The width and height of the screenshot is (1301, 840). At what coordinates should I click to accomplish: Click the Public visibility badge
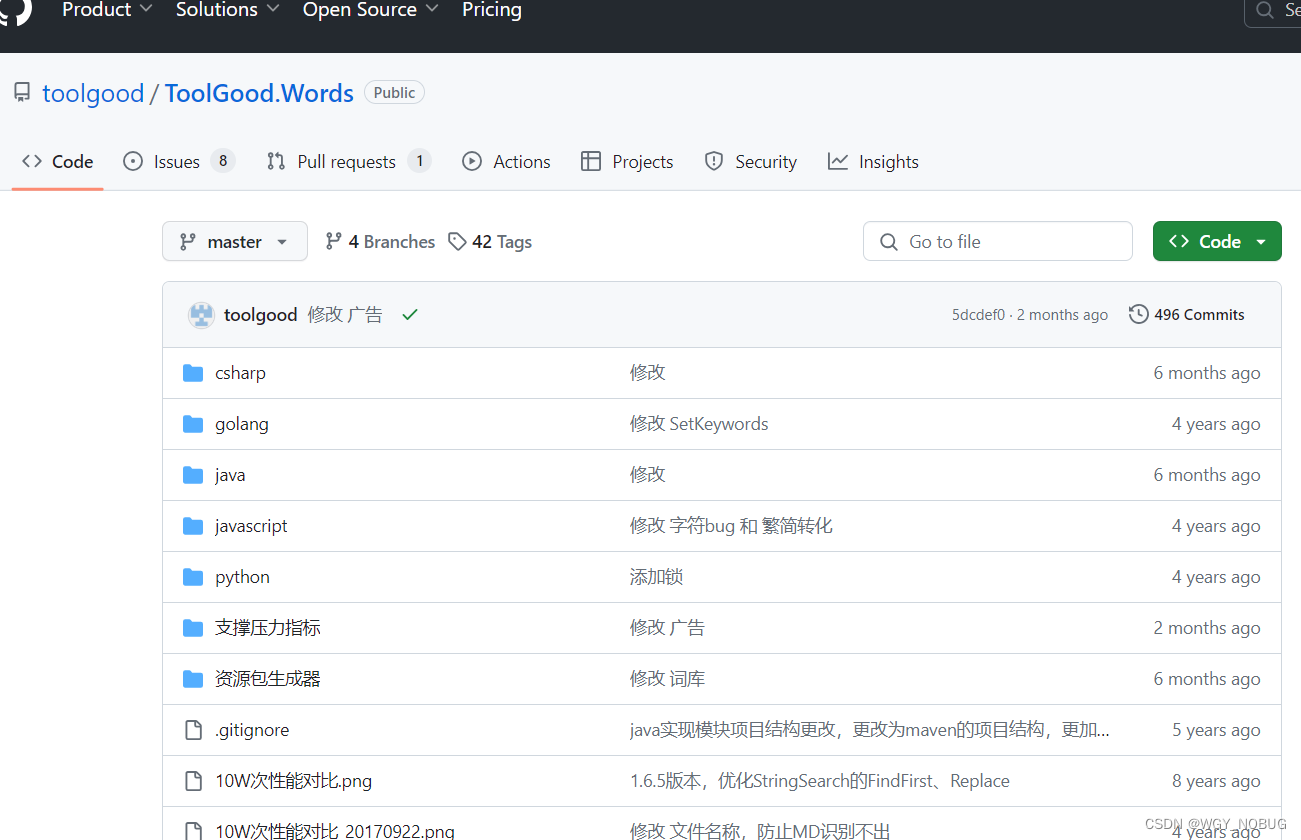394,93
